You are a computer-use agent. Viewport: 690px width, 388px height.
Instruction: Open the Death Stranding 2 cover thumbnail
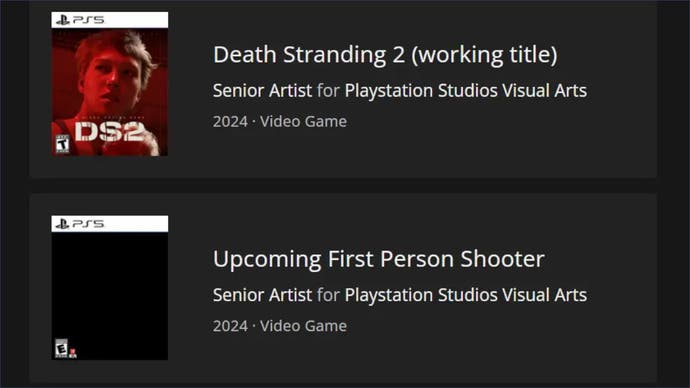click(110, 84)
